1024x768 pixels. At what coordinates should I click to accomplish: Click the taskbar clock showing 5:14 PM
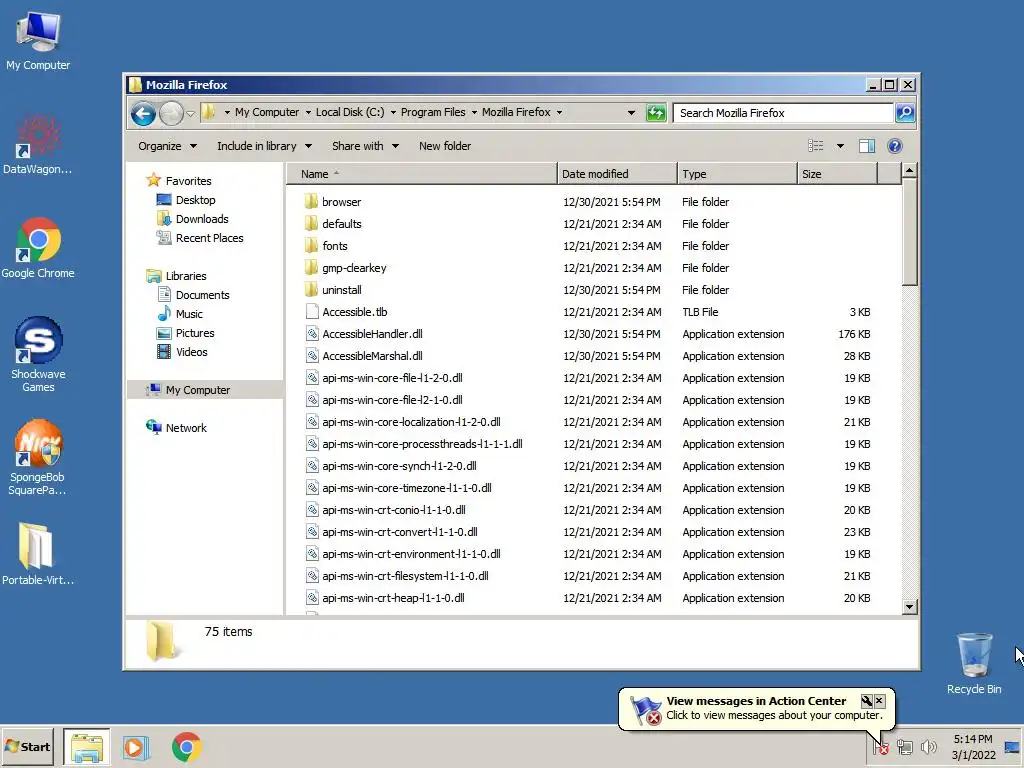coord(973,747)
